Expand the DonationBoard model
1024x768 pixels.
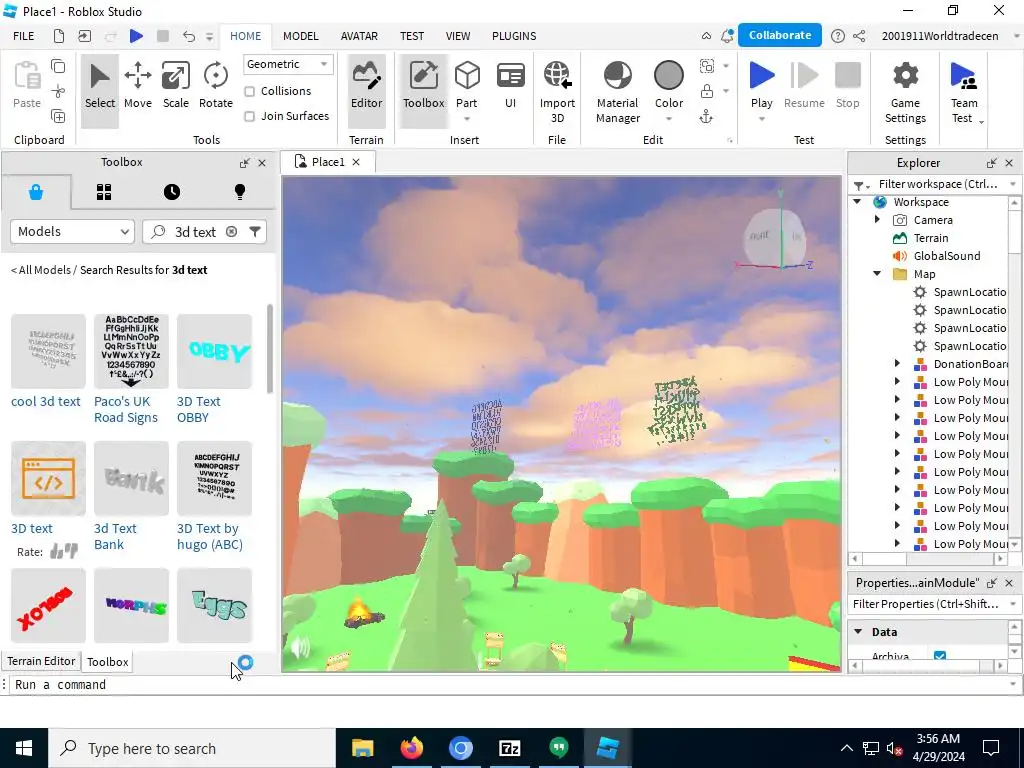tap(897, 364)
